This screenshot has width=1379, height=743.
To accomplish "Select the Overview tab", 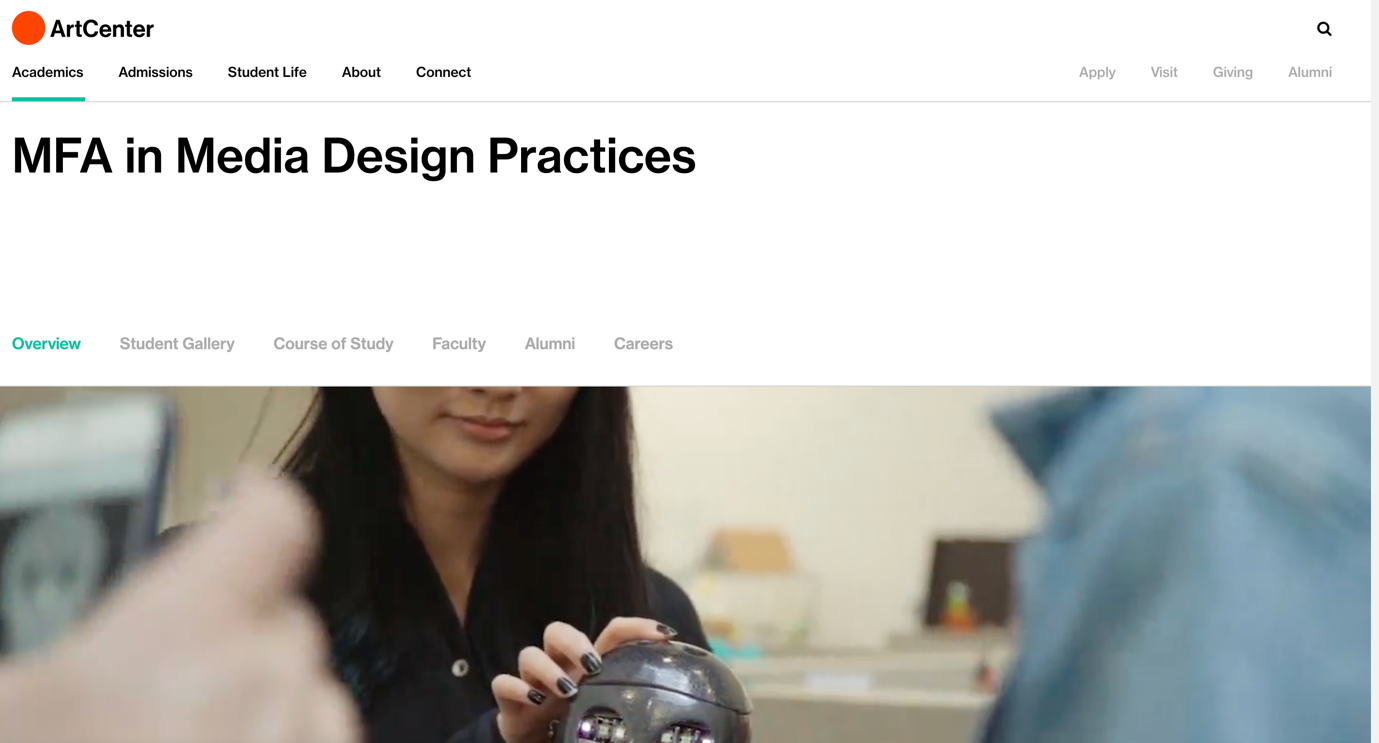I will point(46,344).
